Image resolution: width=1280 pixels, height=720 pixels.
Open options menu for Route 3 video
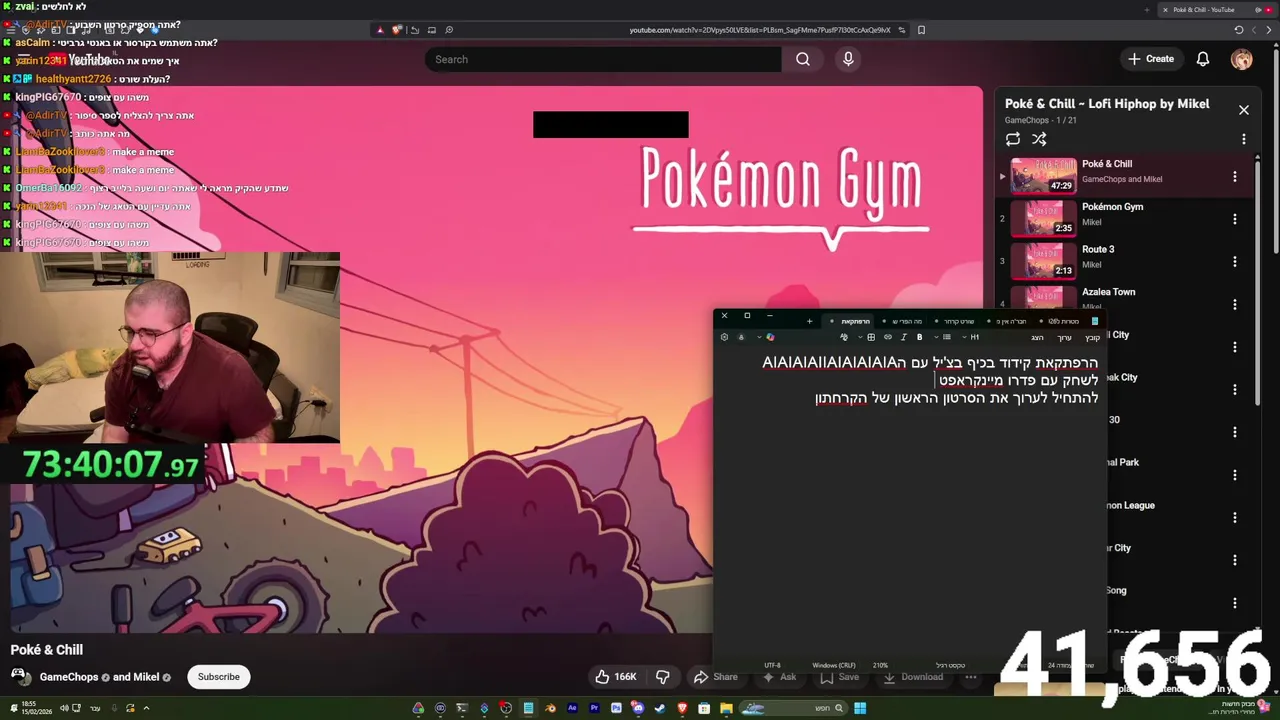pos(1235,262)
